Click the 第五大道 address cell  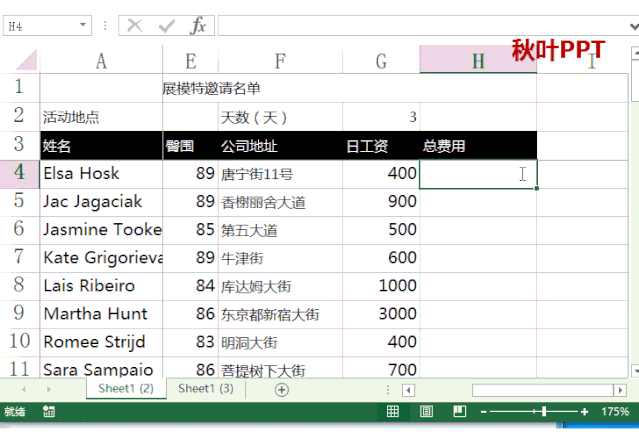coord(280,230)
